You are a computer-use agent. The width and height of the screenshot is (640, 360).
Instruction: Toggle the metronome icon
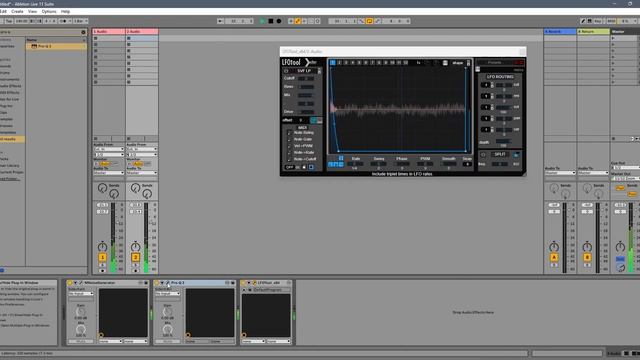click(63, 21)
